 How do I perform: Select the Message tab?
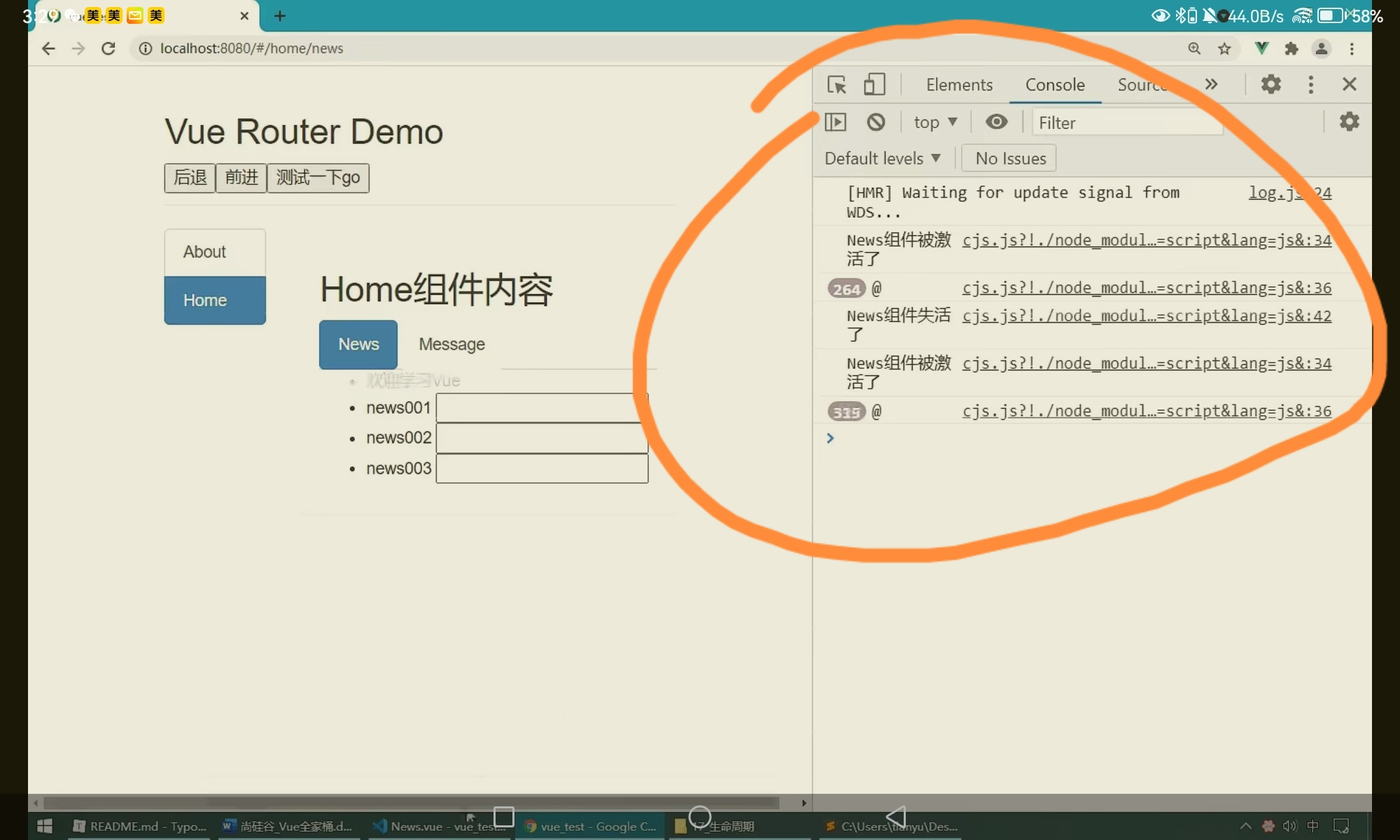tap(451, 344)
